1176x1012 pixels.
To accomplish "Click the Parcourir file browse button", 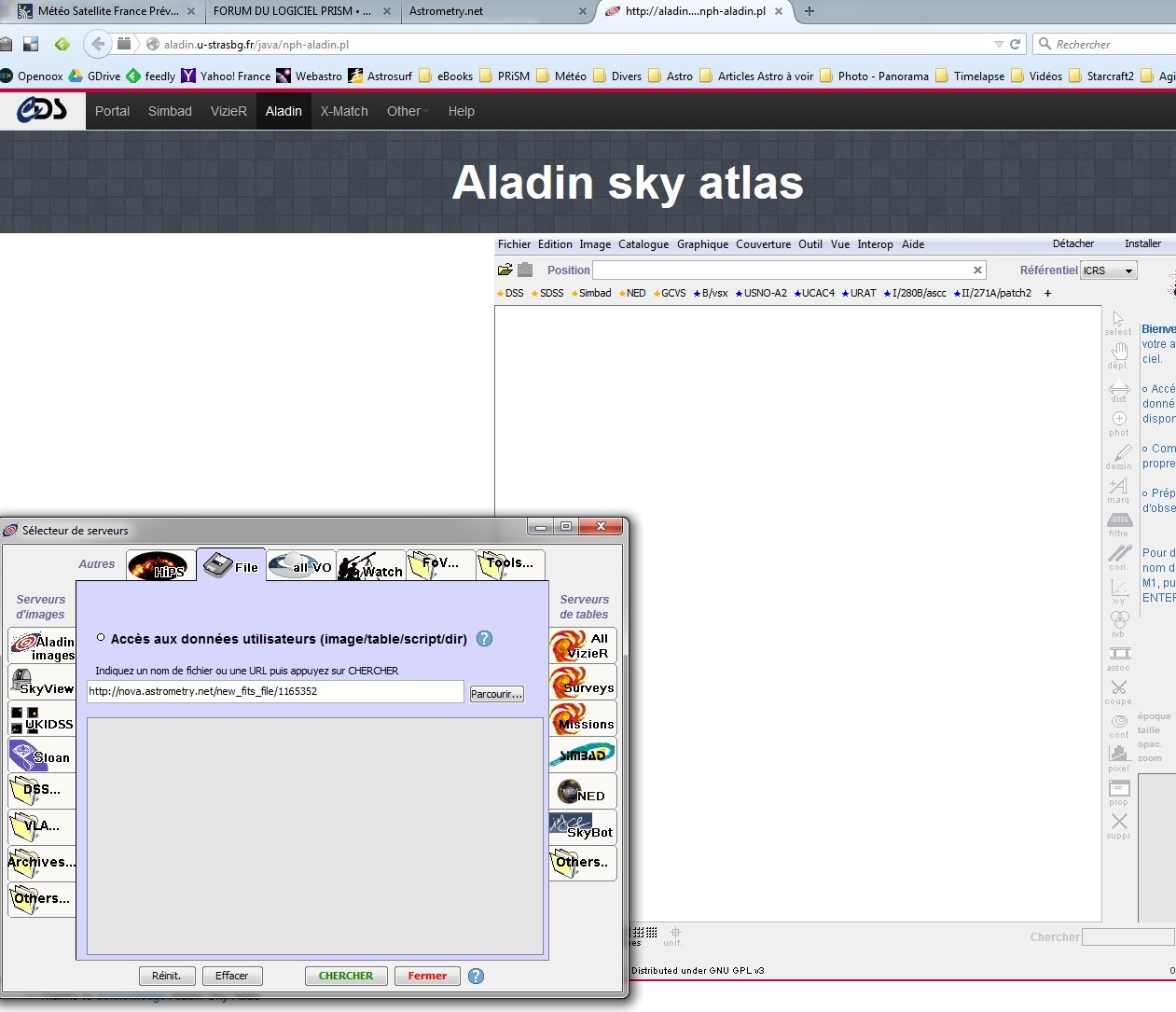I will click(496, 693).
